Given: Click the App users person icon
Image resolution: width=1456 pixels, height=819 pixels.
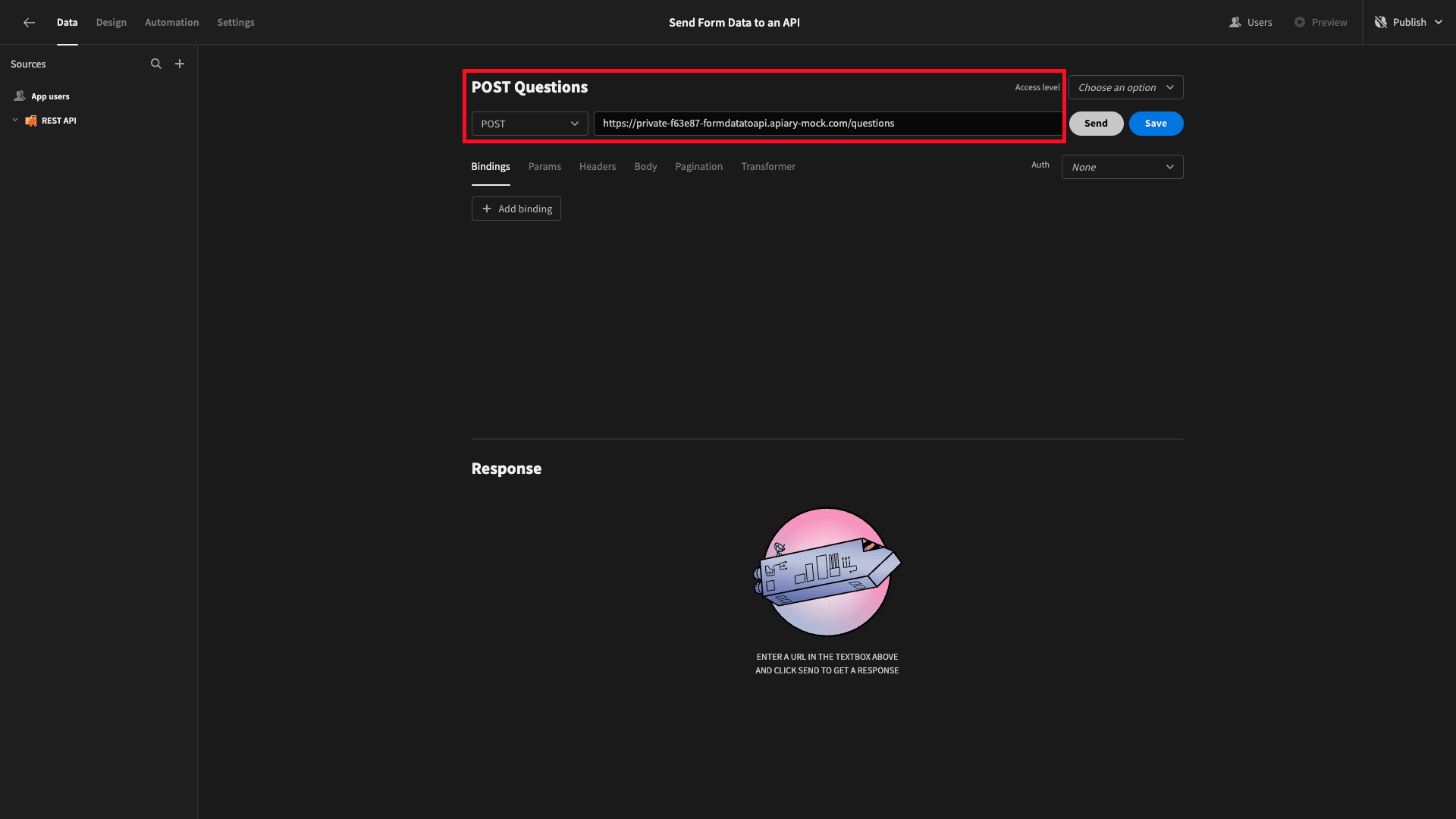Looking at the screenshot, I should [20, 96].
